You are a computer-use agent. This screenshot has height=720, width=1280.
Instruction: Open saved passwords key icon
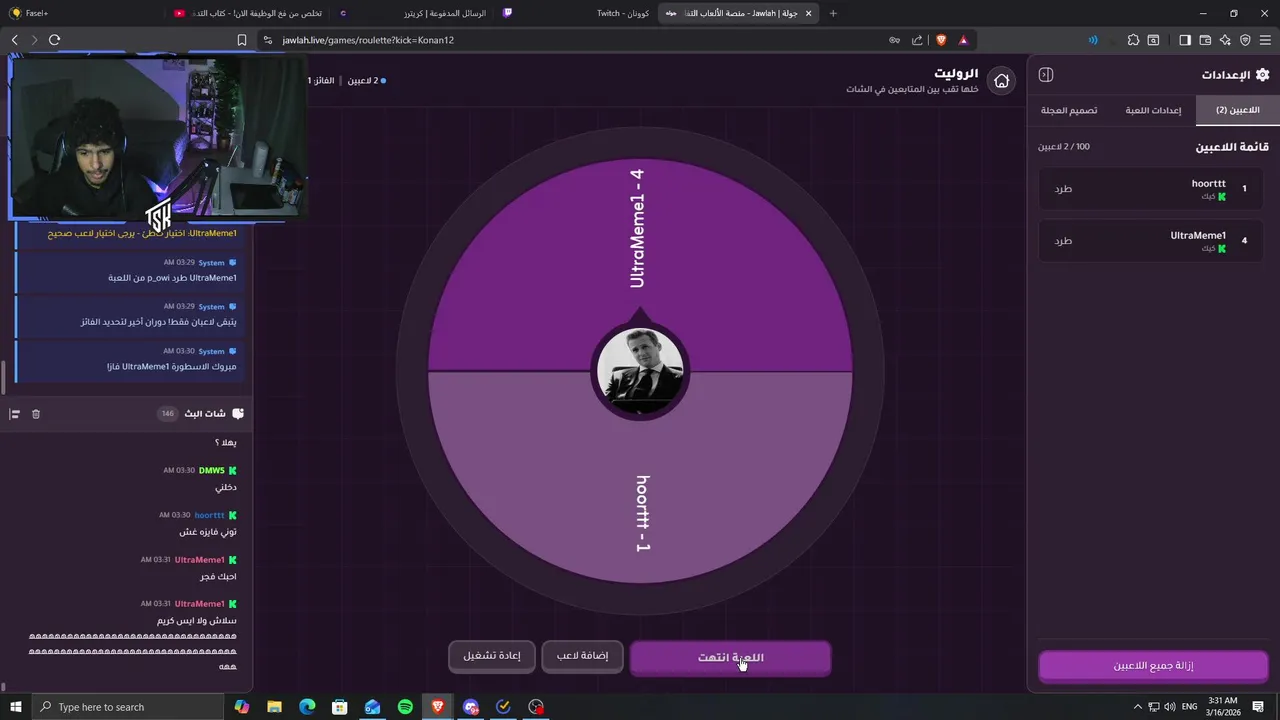pyautogui.click(x=894, y=40)
